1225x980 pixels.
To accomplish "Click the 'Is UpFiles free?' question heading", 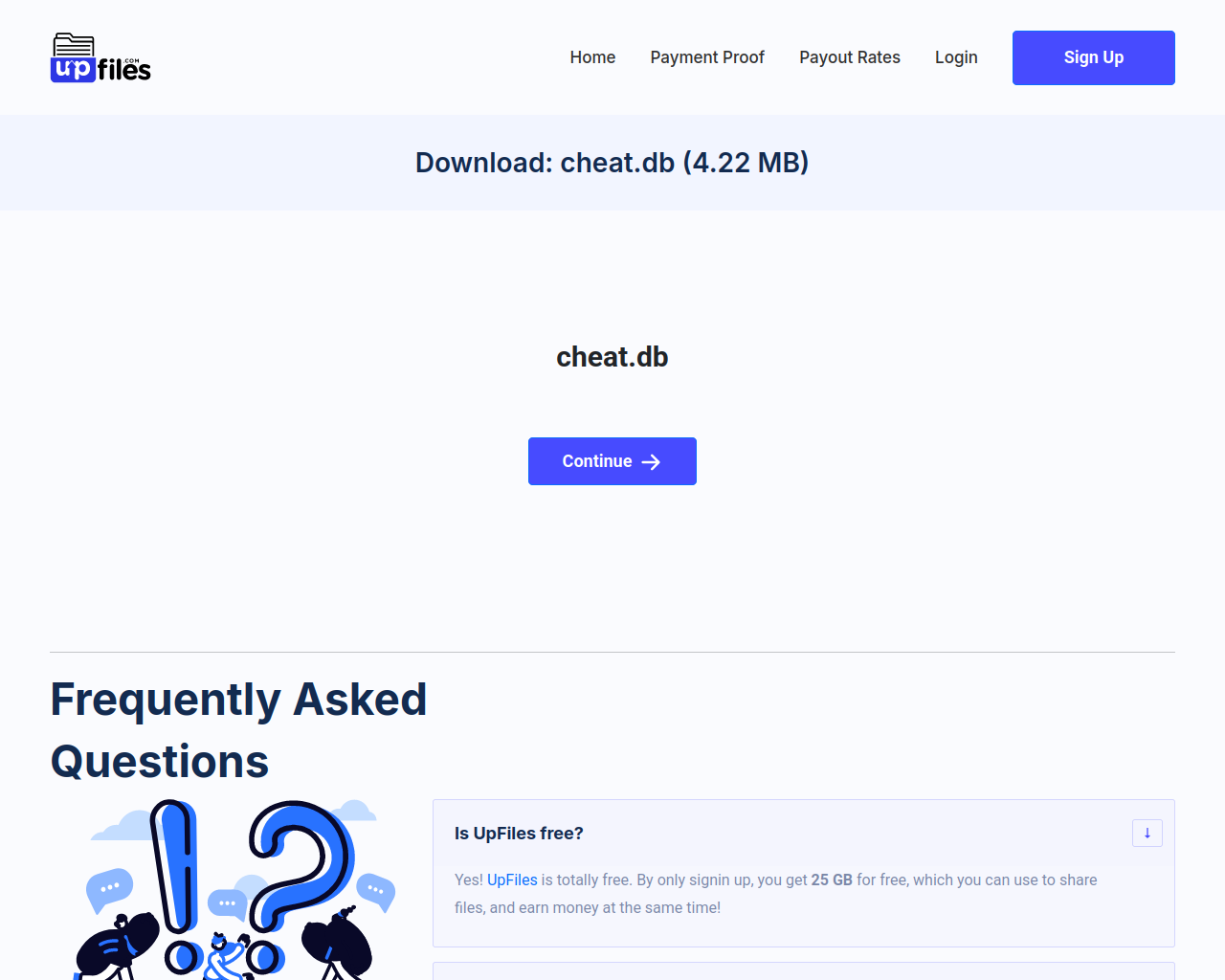I will tap(519, 834).
